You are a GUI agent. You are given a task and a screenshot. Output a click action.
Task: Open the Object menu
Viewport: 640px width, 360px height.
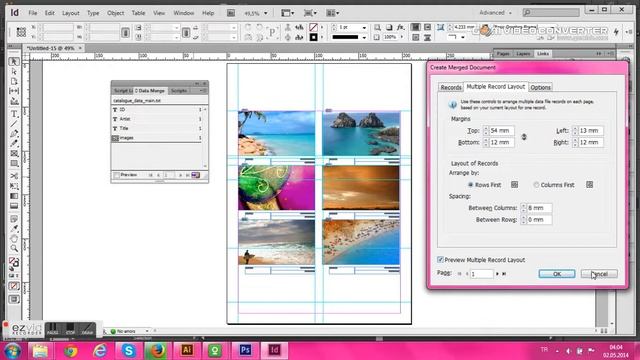(x=116, y=13)
